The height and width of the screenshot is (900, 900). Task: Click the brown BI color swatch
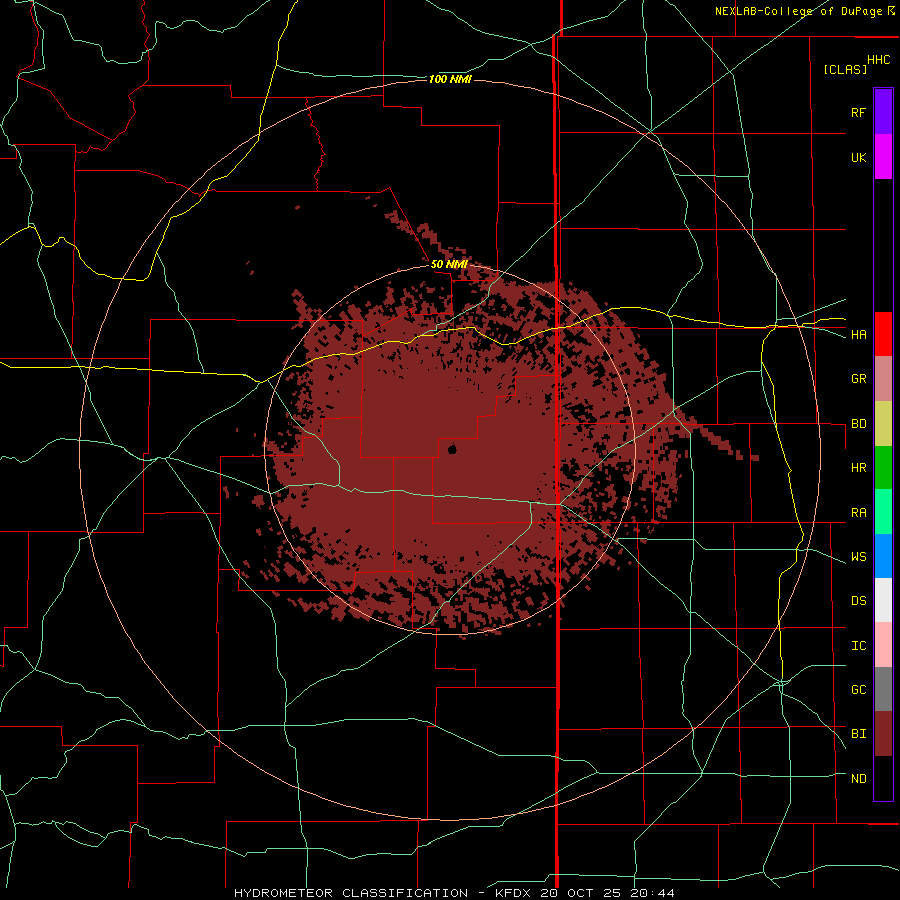click(x=883, y=734)
